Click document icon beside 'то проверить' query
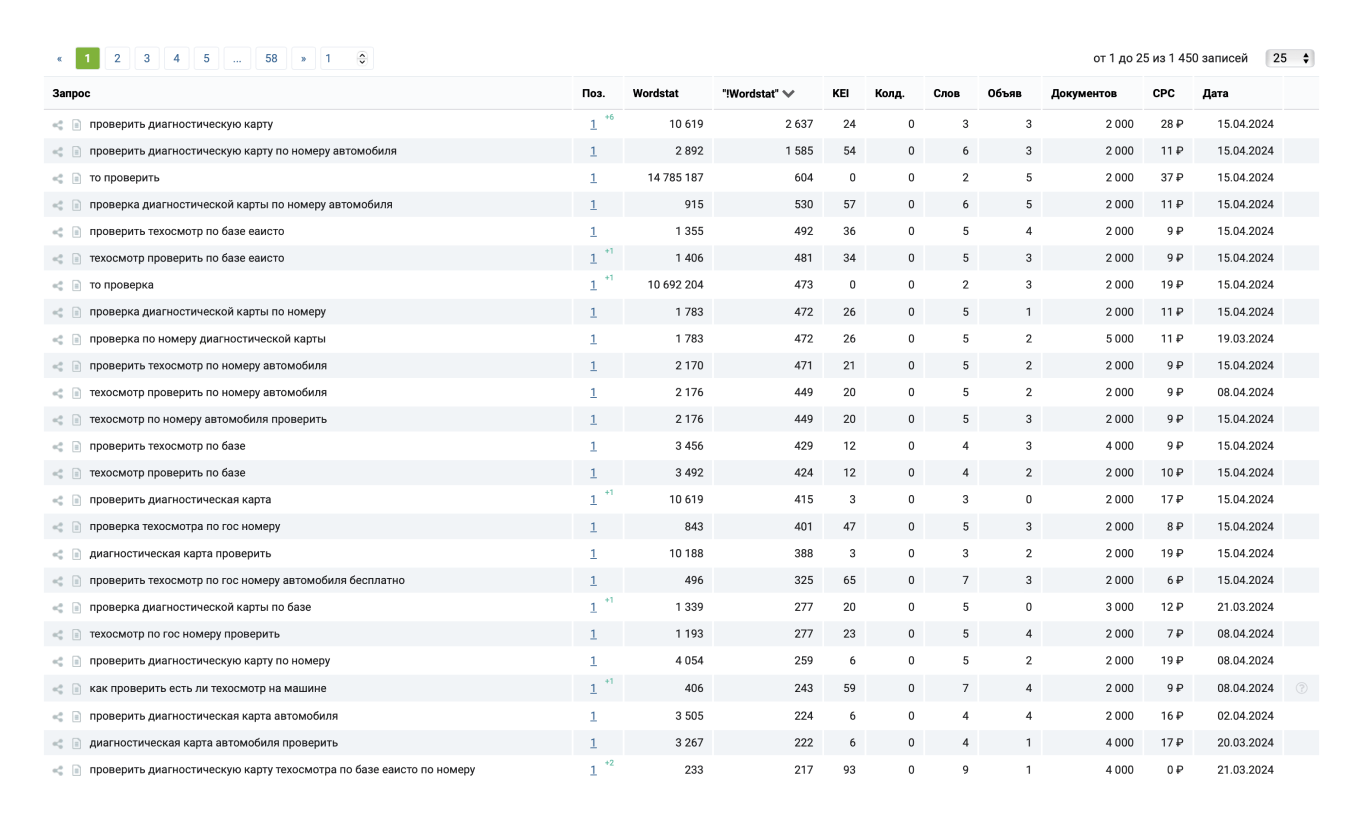Image resolution: width=1360 pixels, height=828 pixels. click(x=76, y=178)
